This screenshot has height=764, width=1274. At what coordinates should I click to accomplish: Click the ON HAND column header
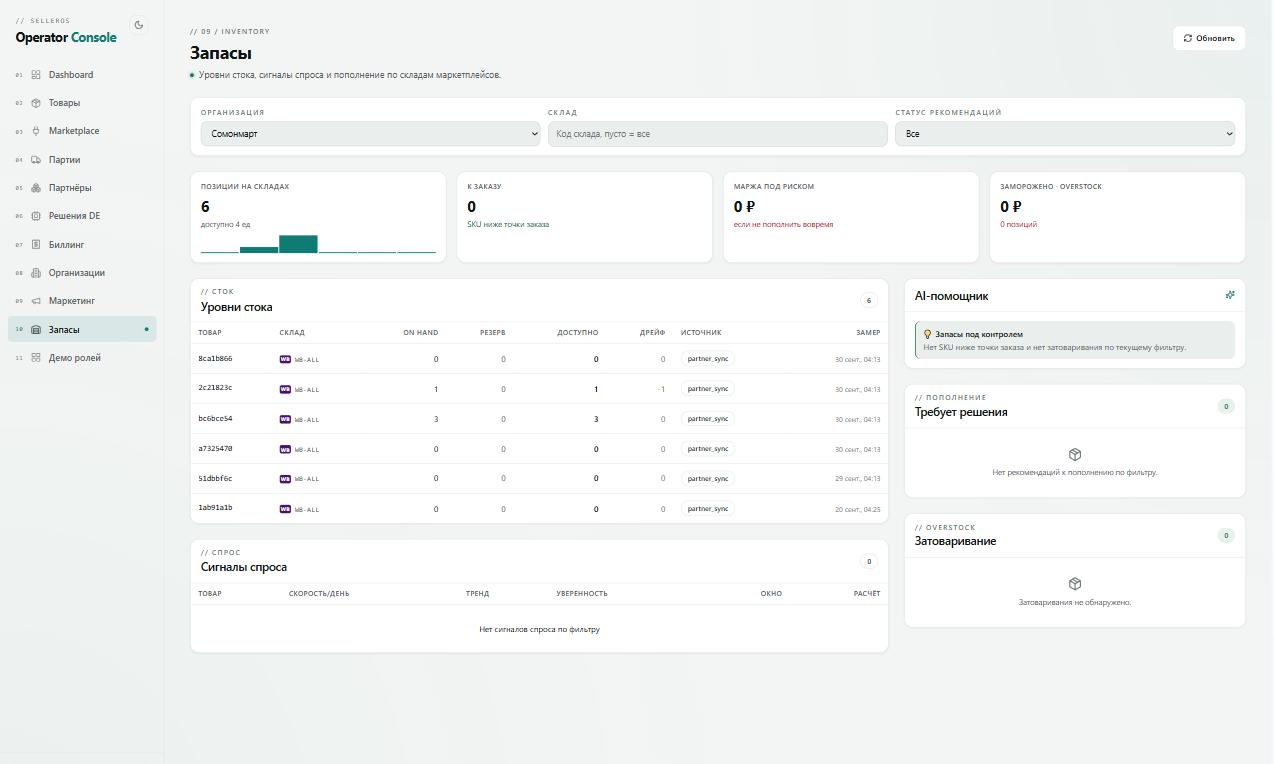click(x=420, y=333)
